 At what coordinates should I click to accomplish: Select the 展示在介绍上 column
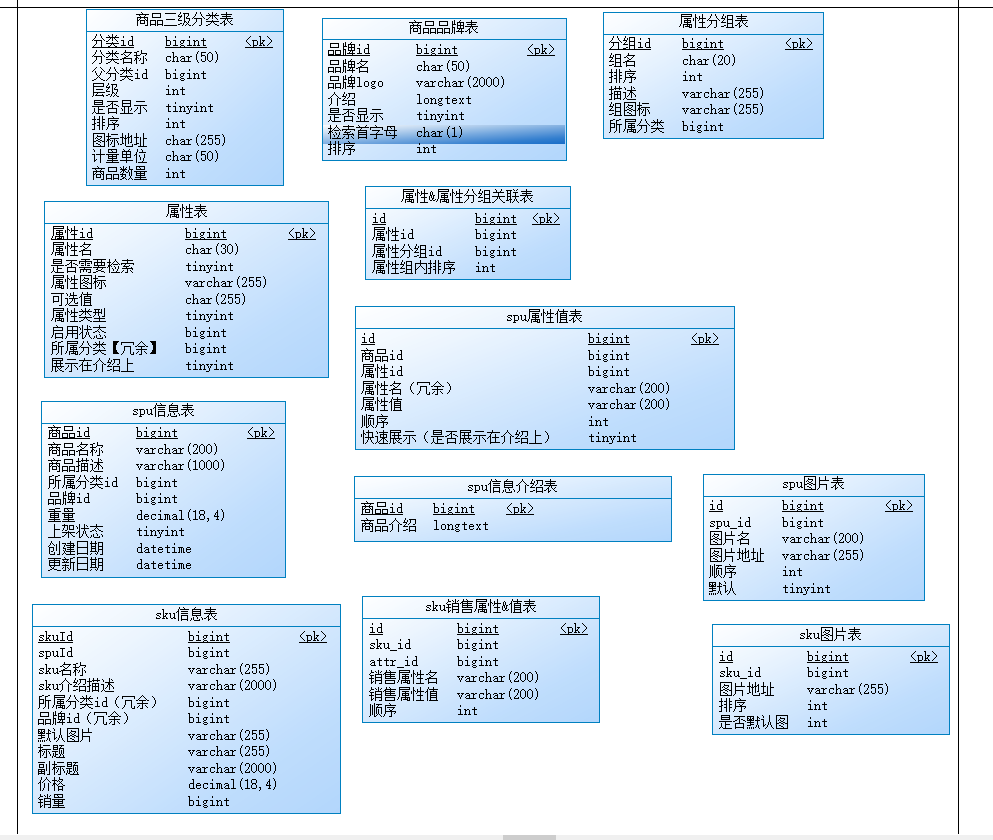click(186, 366)
